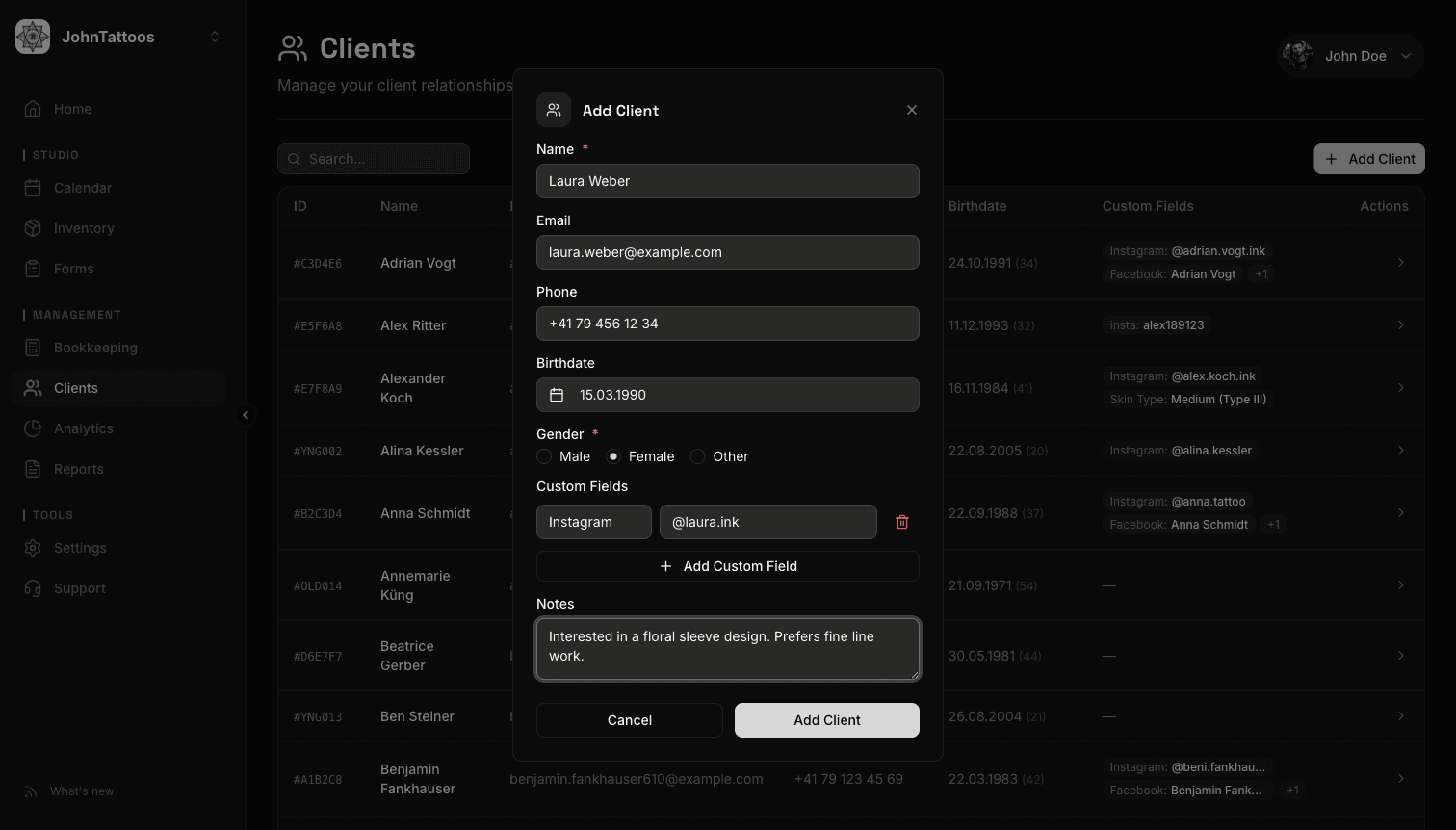Choose the Other gender option
The height and width of the screenshot is (830, 1456).
tap(697, 455)
